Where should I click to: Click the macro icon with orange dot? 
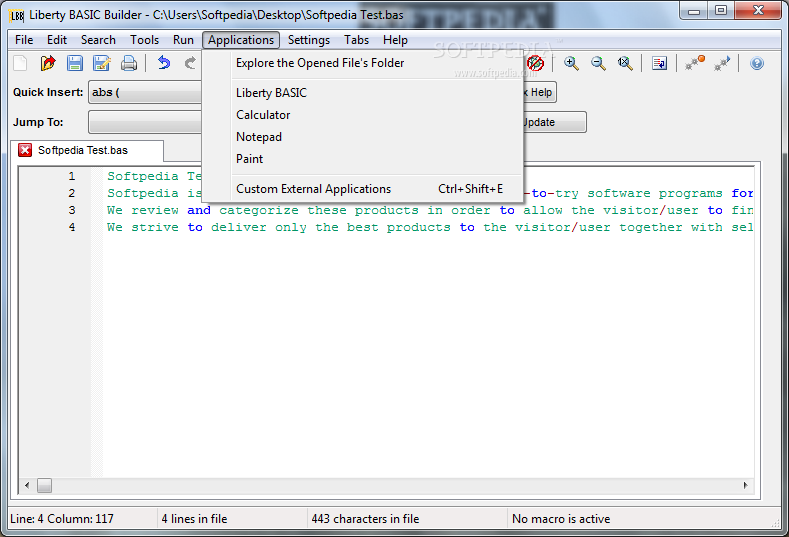695,63
